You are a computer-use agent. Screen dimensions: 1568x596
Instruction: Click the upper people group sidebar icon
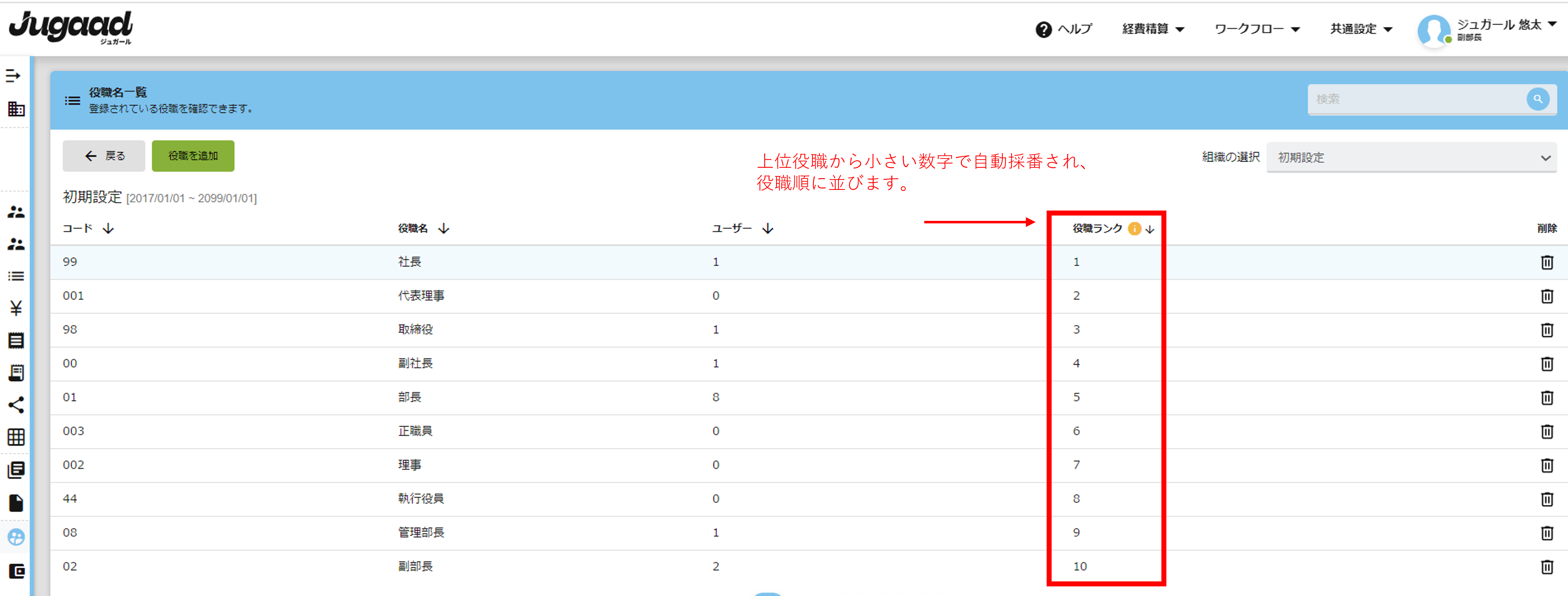click(x=16, y=212)
